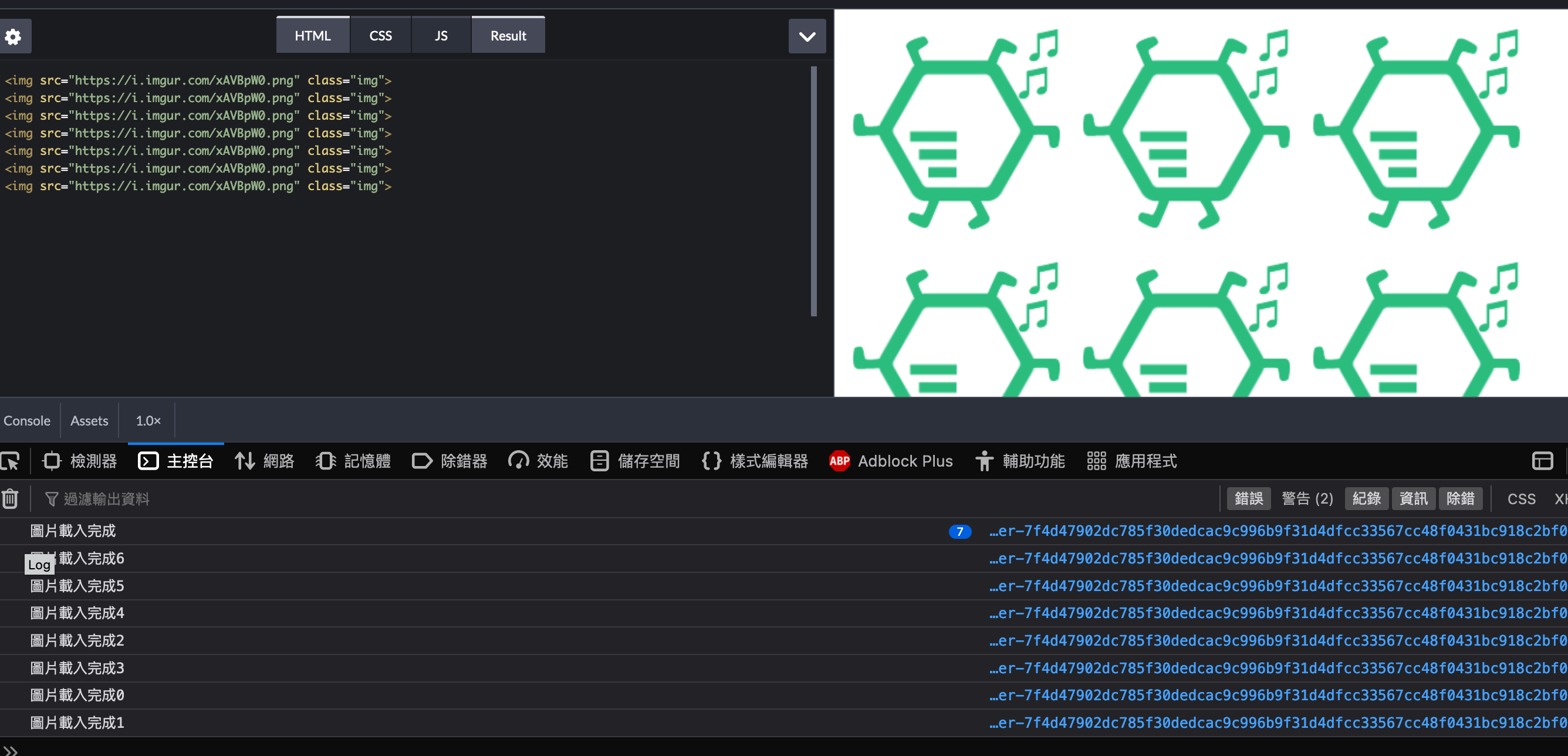Switch to the JS editor tab
1568x756 pixels.
tap(441, 36)
